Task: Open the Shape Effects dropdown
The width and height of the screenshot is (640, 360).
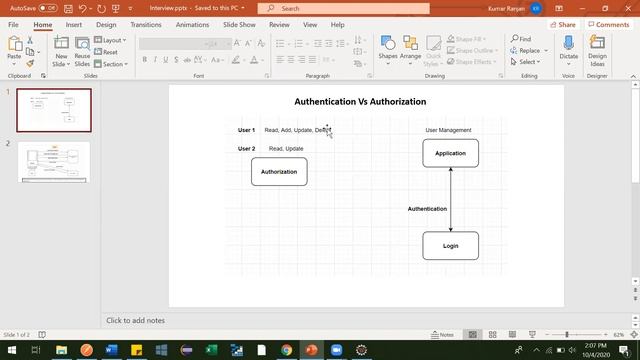Action: (471, 62)
